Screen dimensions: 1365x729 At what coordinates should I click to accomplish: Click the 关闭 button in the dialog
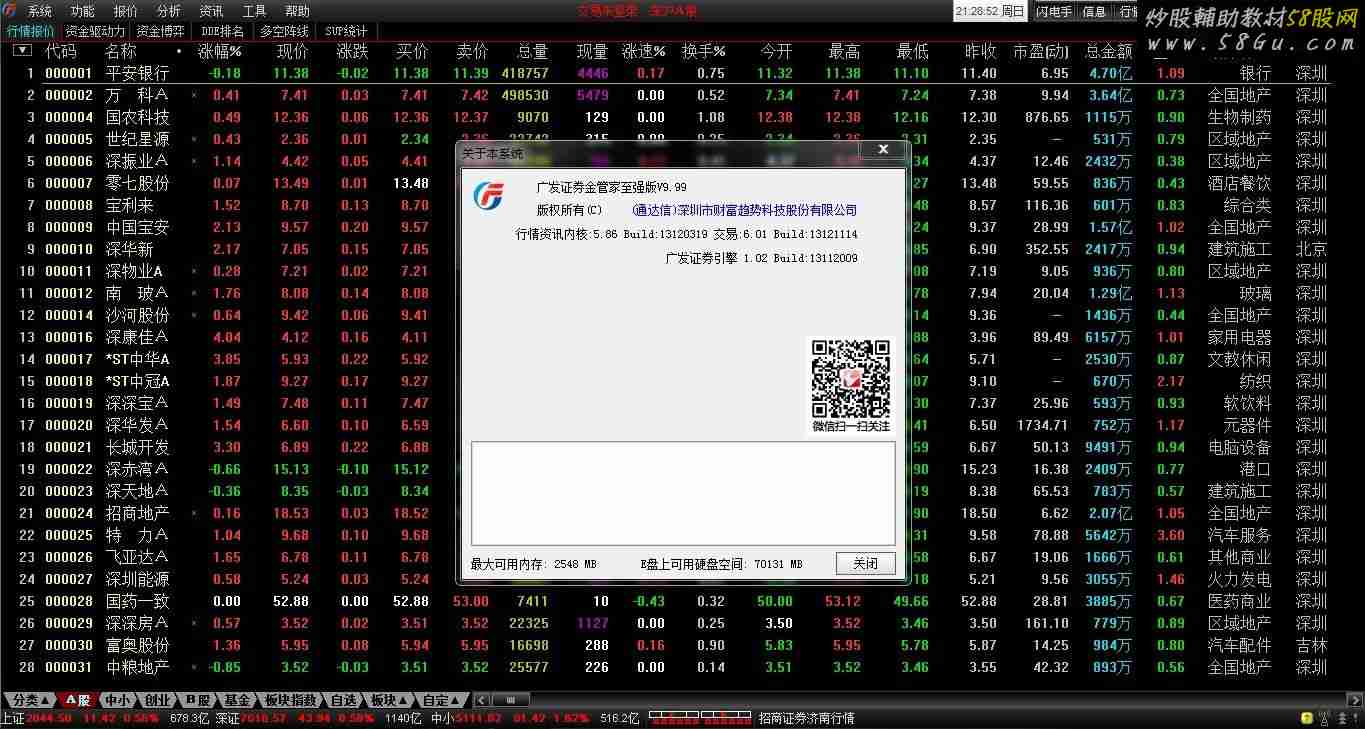pos(865,563)
